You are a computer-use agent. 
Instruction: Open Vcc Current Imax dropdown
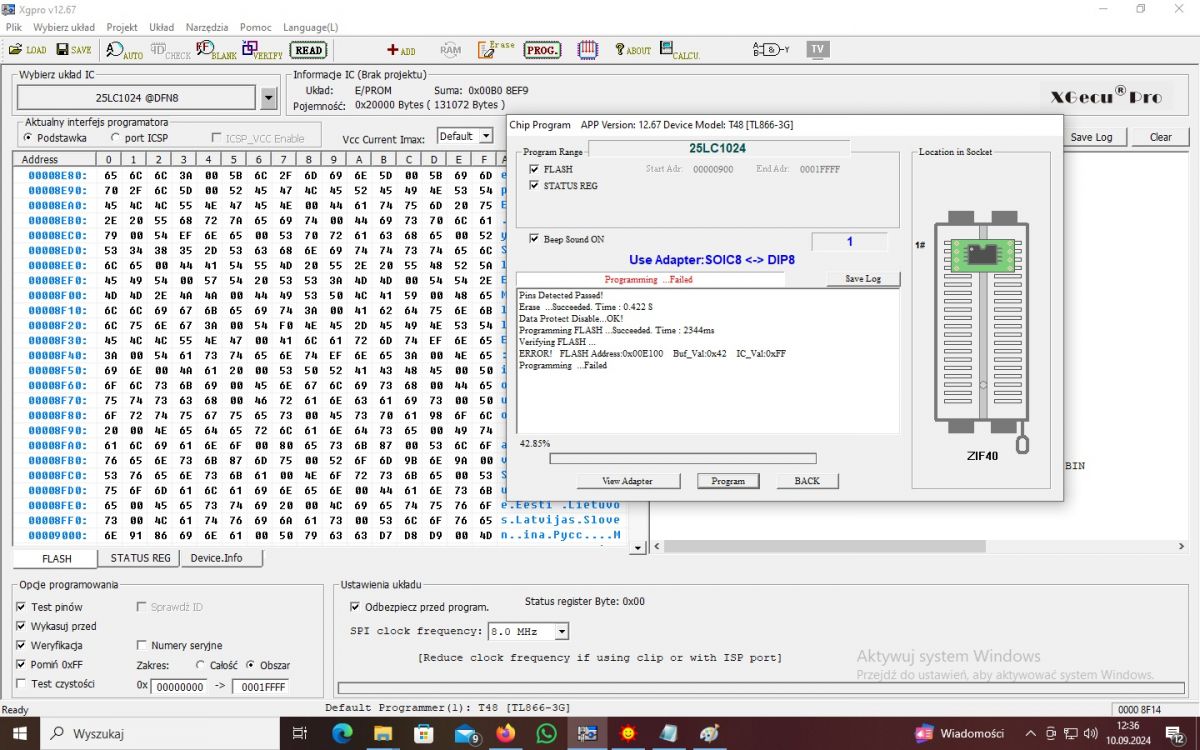click(486, 136)
